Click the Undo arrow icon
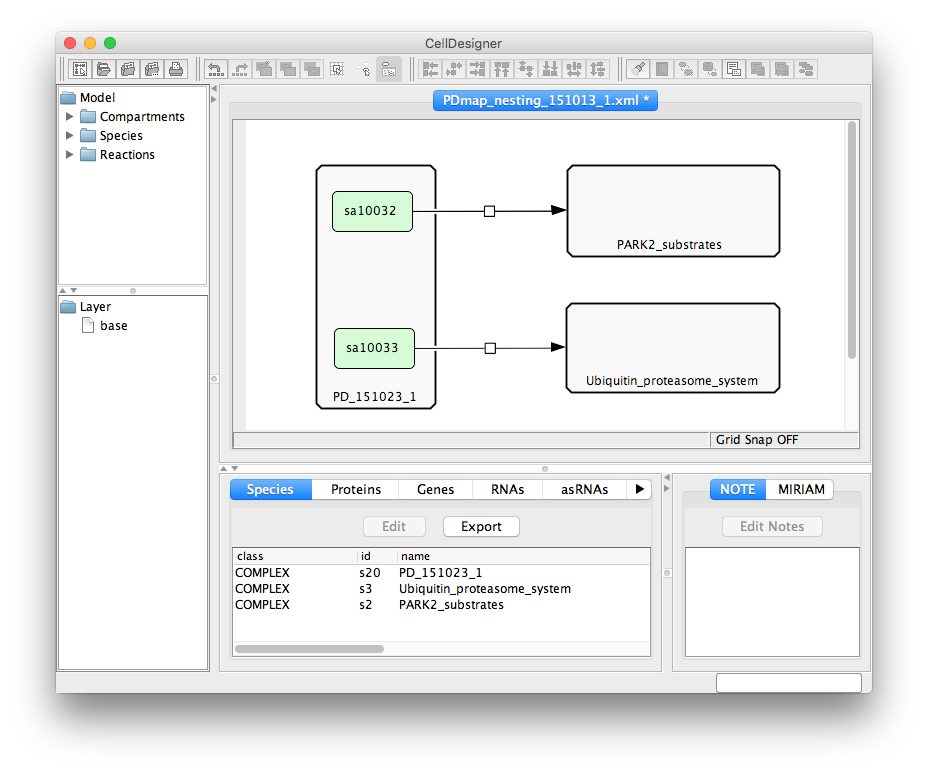Image resolution: width=928 pixels, height=773 pixels. [215, 69]
